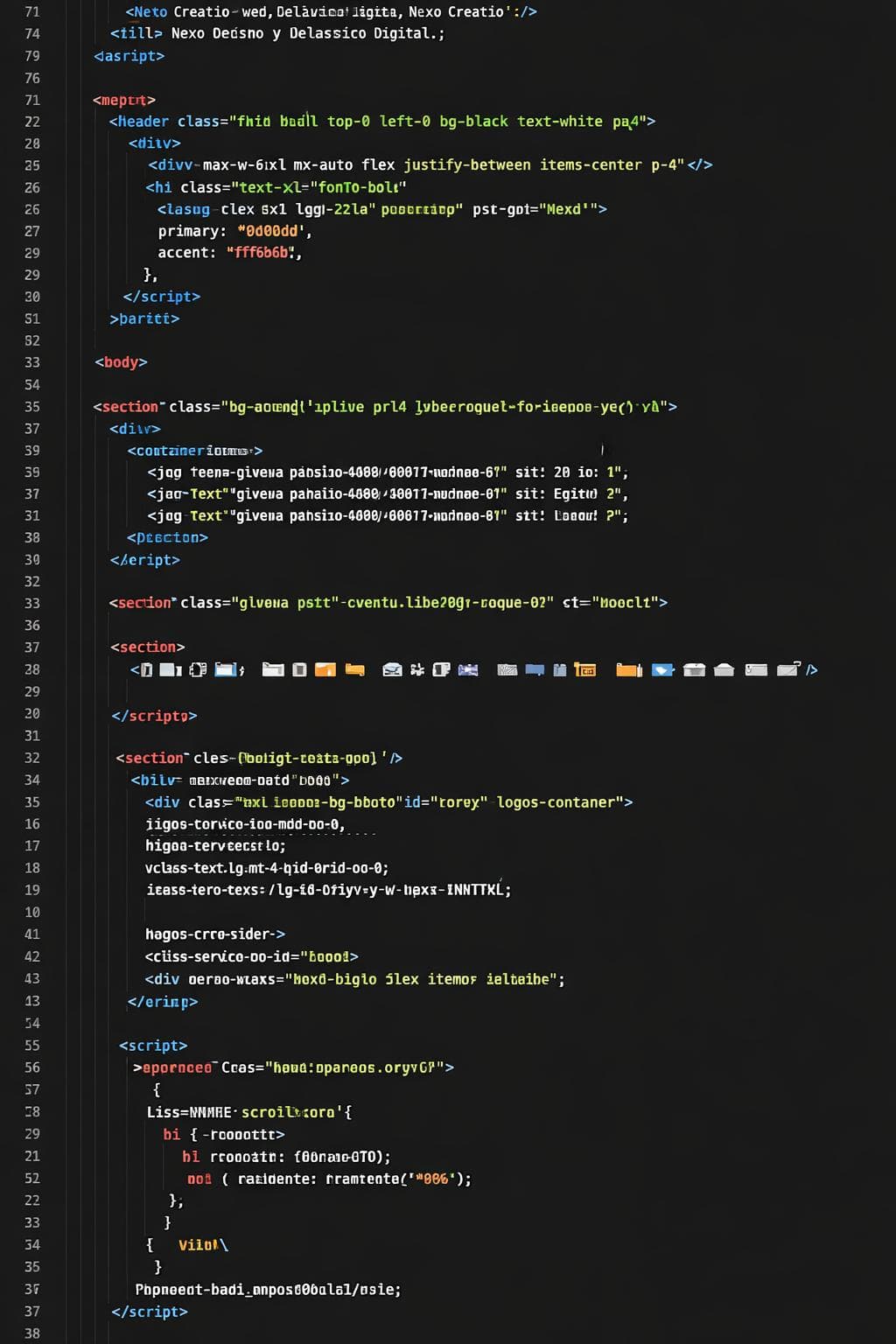Click line number 55 in the gutter
Screen dimensions: 896x1344
coord(32,1046)
